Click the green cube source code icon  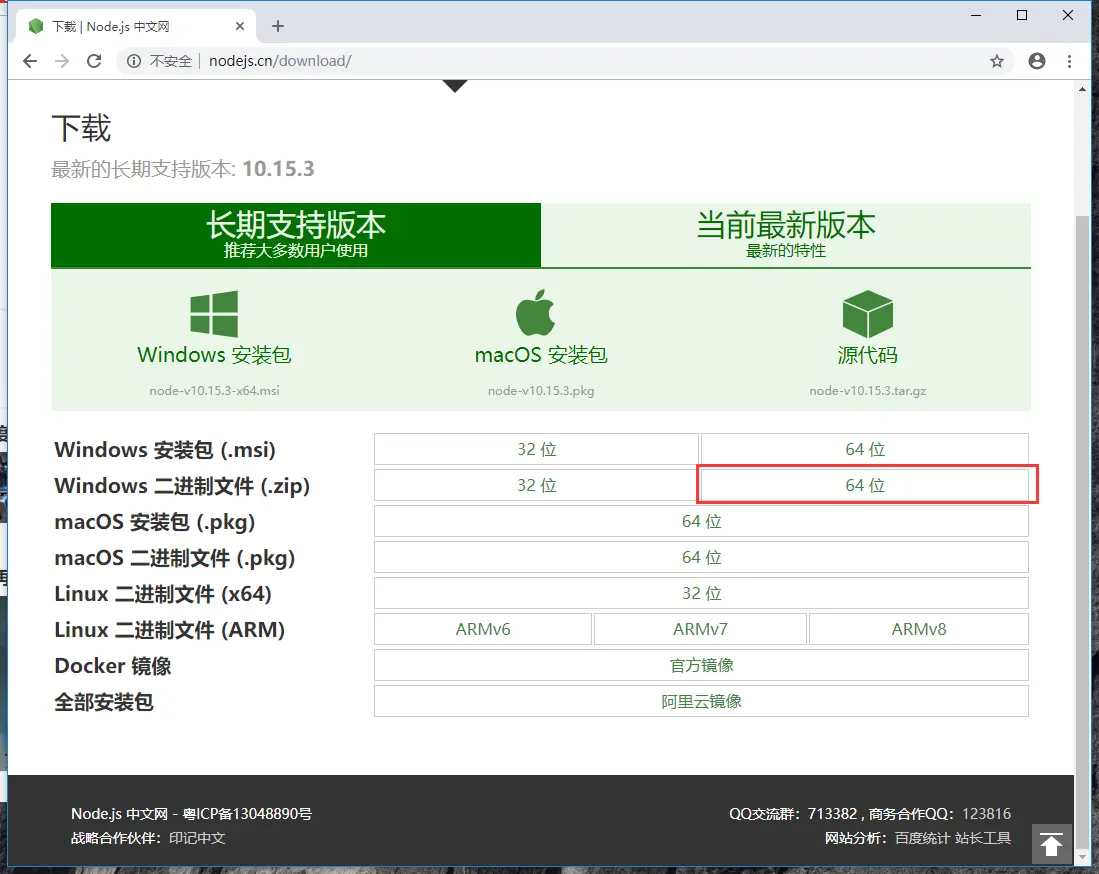pos(868,314)
